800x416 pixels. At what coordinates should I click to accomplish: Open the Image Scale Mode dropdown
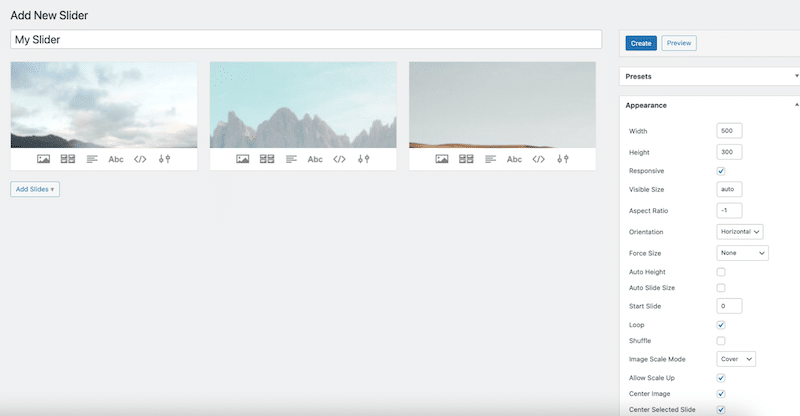tap(736, 358)
